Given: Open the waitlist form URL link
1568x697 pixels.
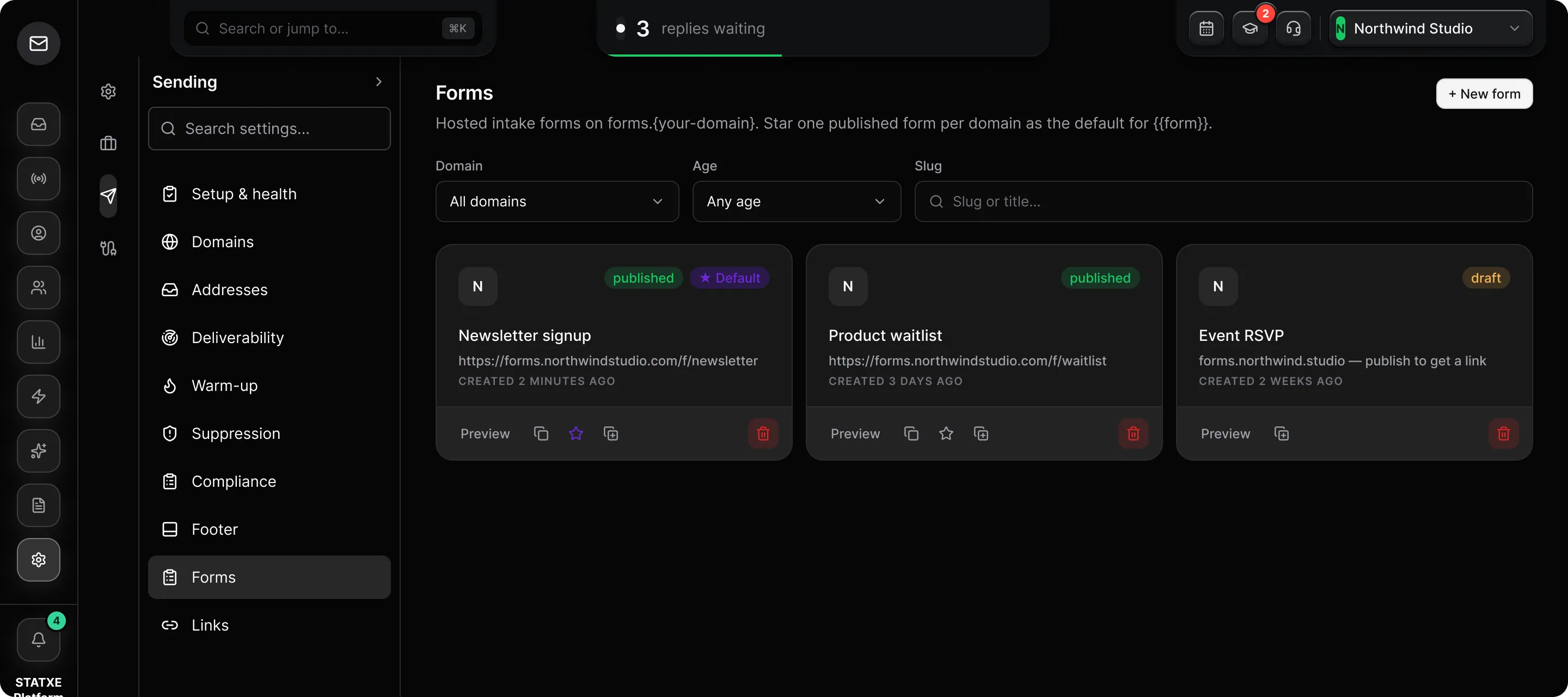Looking at the screenshot, I should pos(967,361).
